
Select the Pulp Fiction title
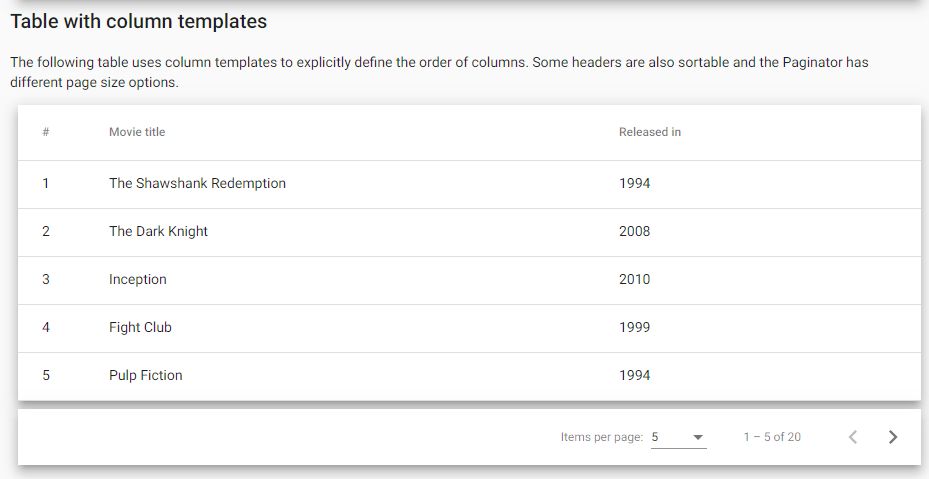[146, 375]
